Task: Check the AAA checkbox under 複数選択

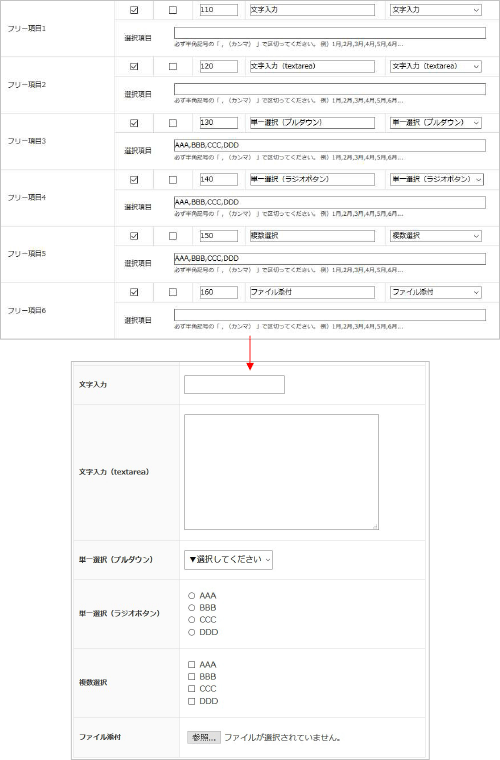Action: click(191, 665)
